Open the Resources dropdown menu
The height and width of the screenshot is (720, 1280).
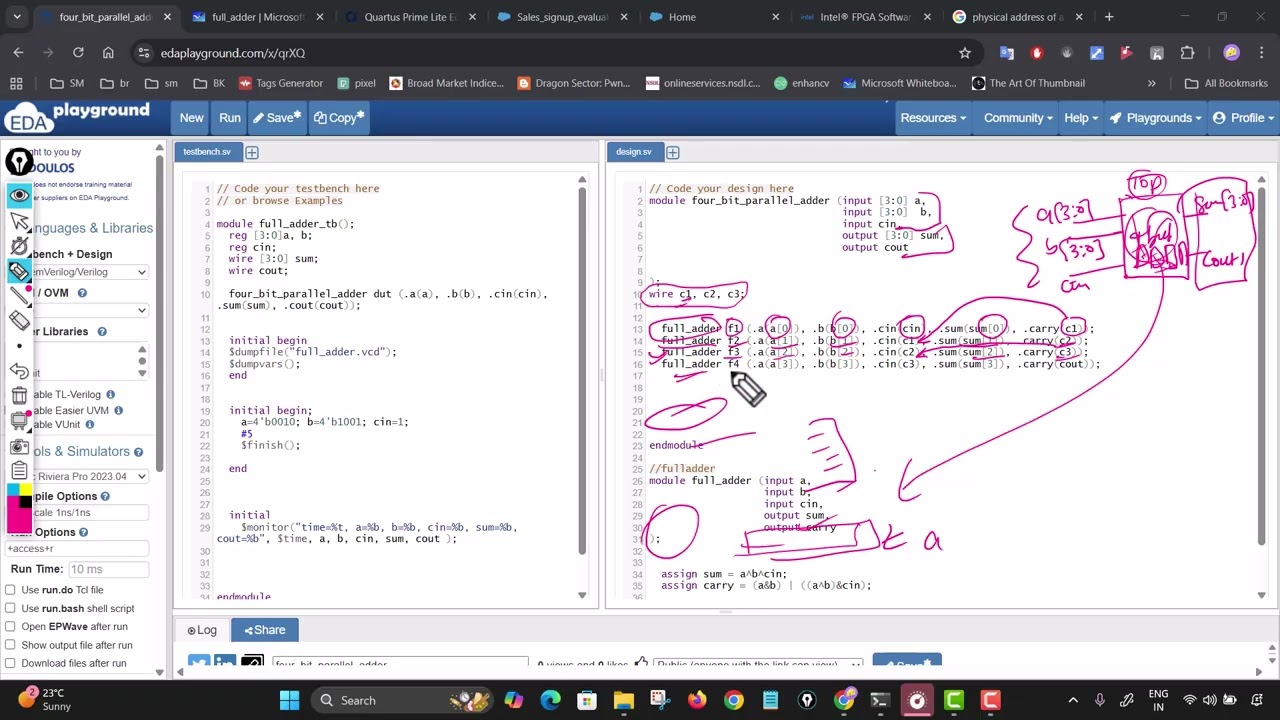(933, 118)
